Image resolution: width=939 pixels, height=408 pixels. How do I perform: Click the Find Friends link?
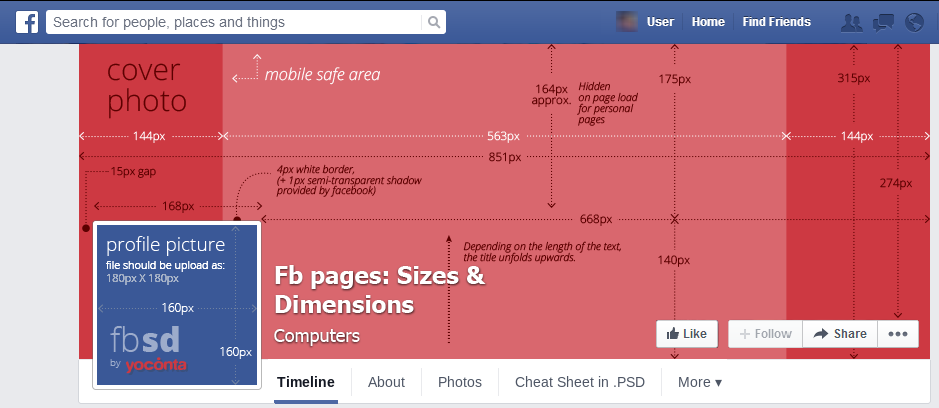pyautogui.click(x=776, y=22)
